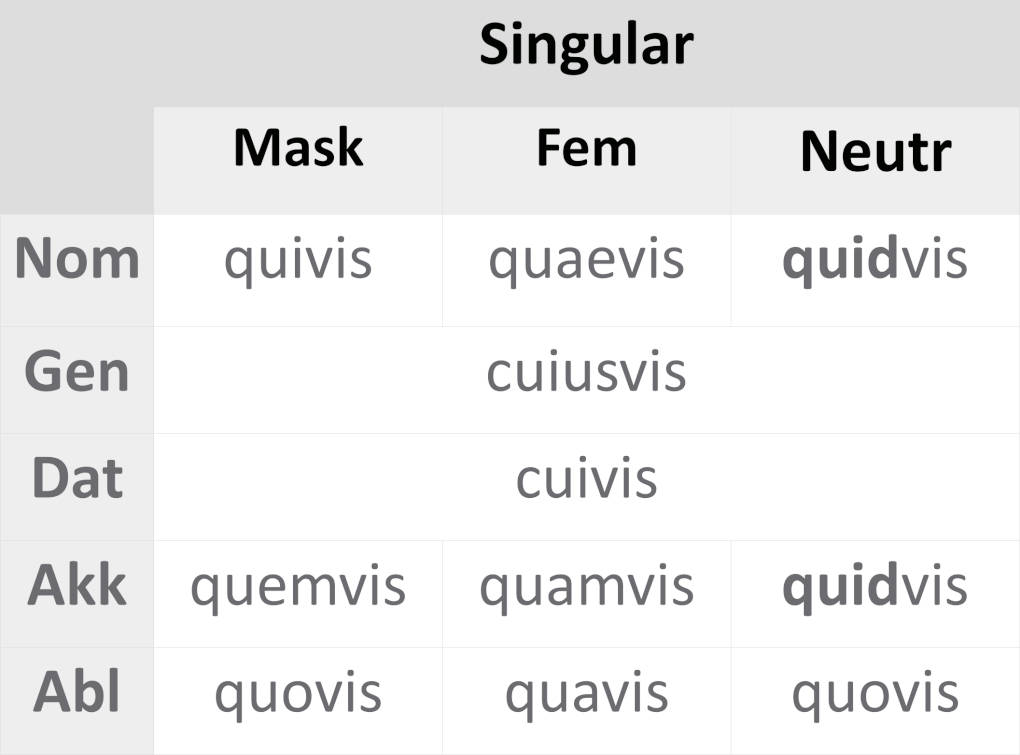Select the Abl row label
This screenshot has width=1020, height=755.
coord(77,692)
